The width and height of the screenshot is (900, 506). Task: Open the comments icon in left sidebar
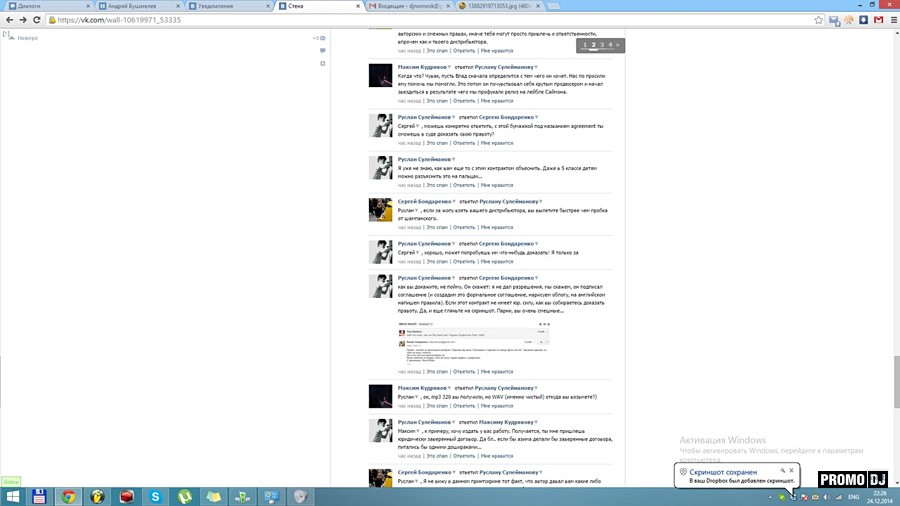322,50
